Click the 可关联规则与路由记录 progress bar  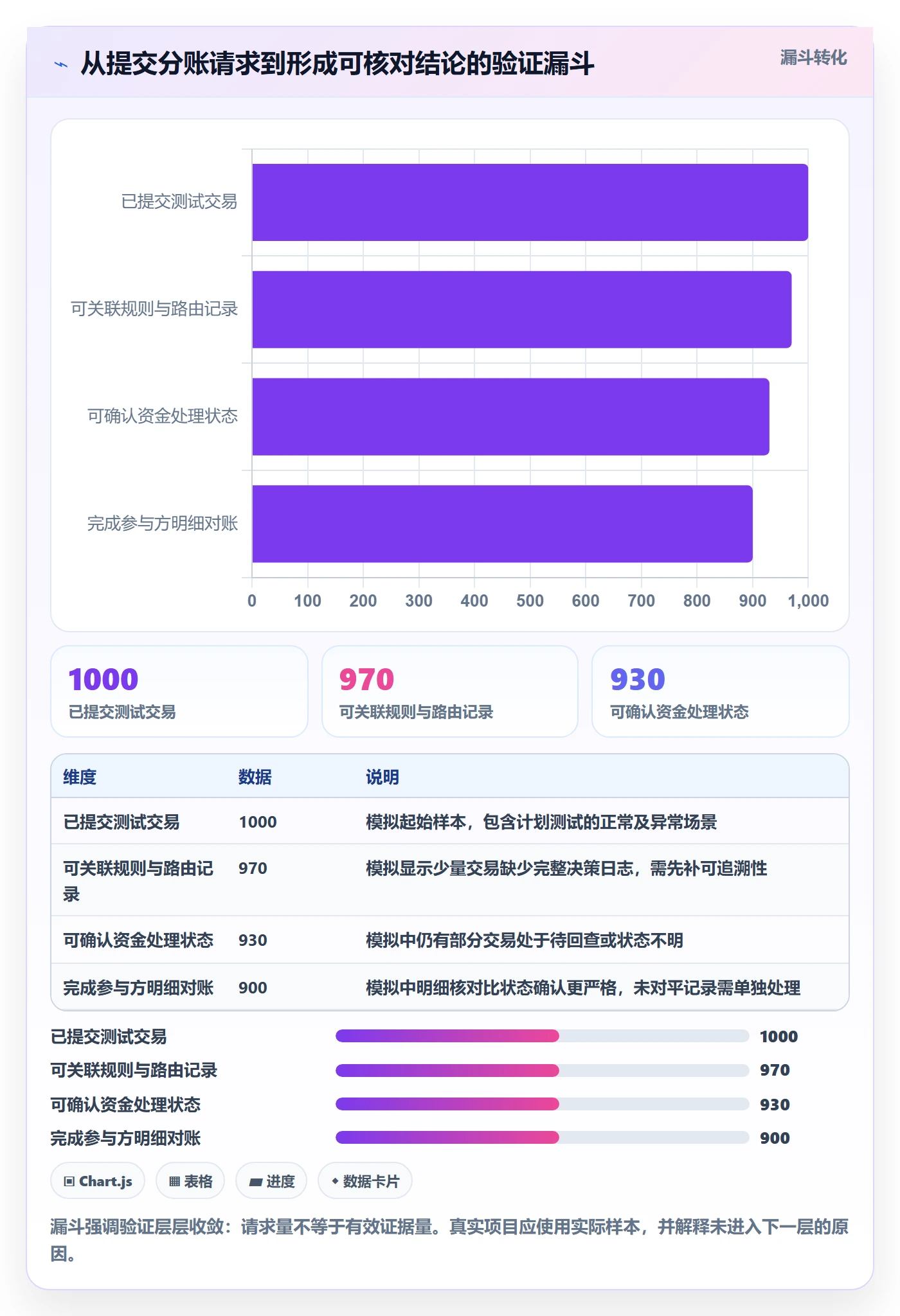point(542,1070)
